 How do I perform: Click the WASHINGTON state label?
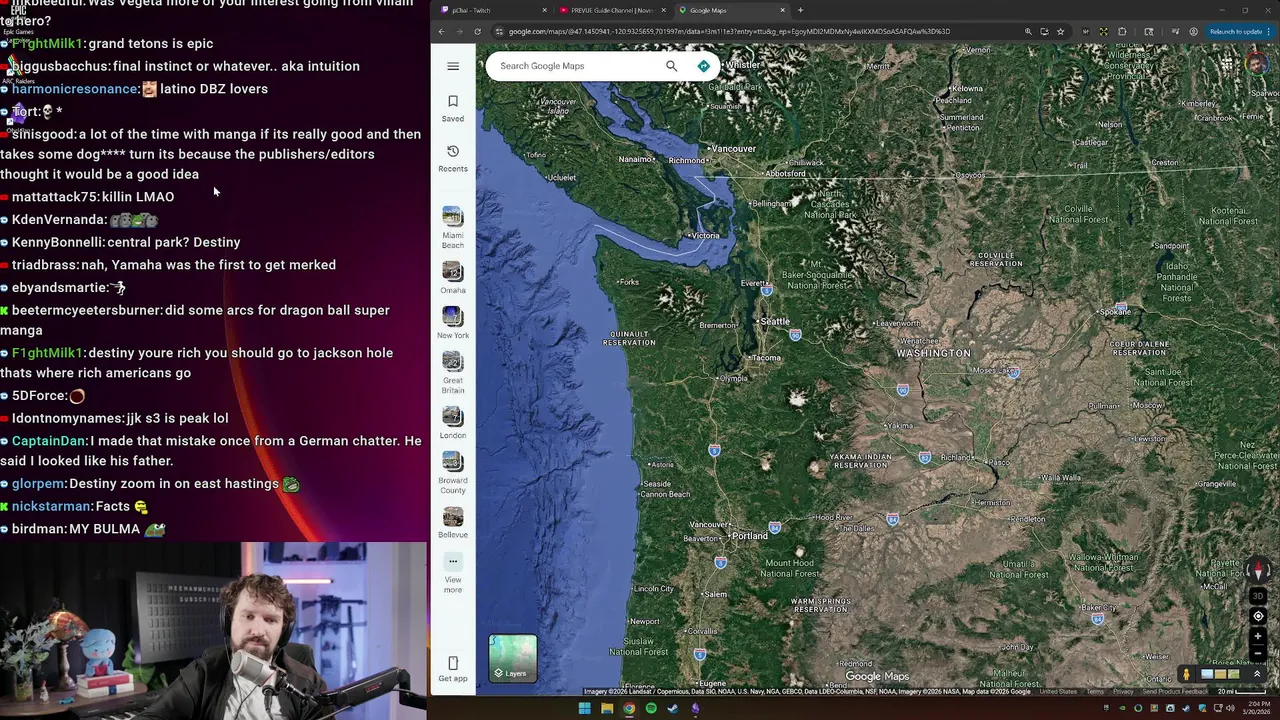933,353
